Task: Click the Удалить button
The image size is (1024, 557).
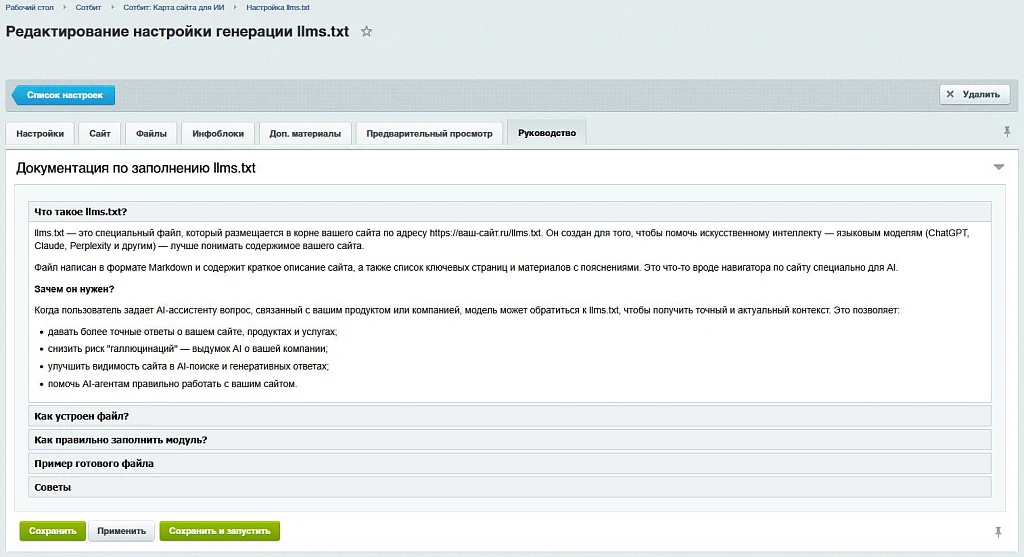Action: 974,94
